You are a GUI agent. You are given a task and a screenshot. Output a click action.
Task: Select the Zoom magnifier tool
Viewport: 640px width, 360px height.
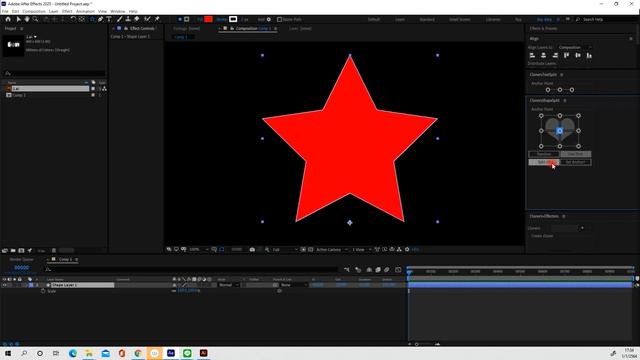coord(36,19)
